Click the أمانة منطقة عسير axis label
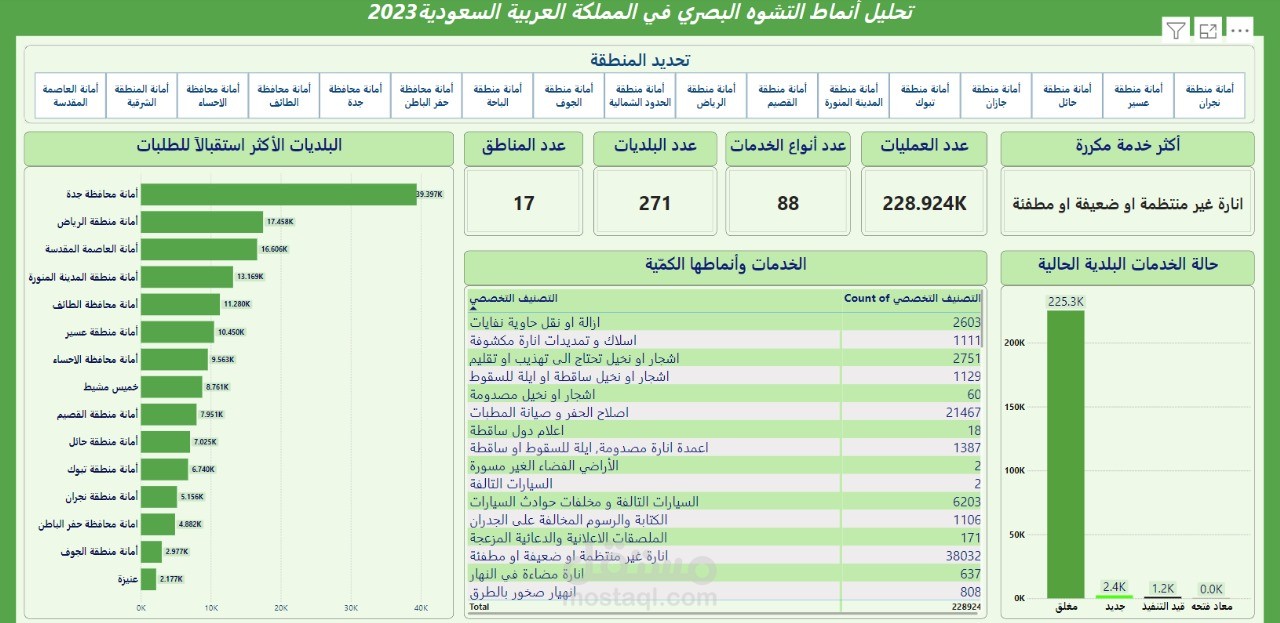This screenshot has width=1280, height=623. pos(100,332)
